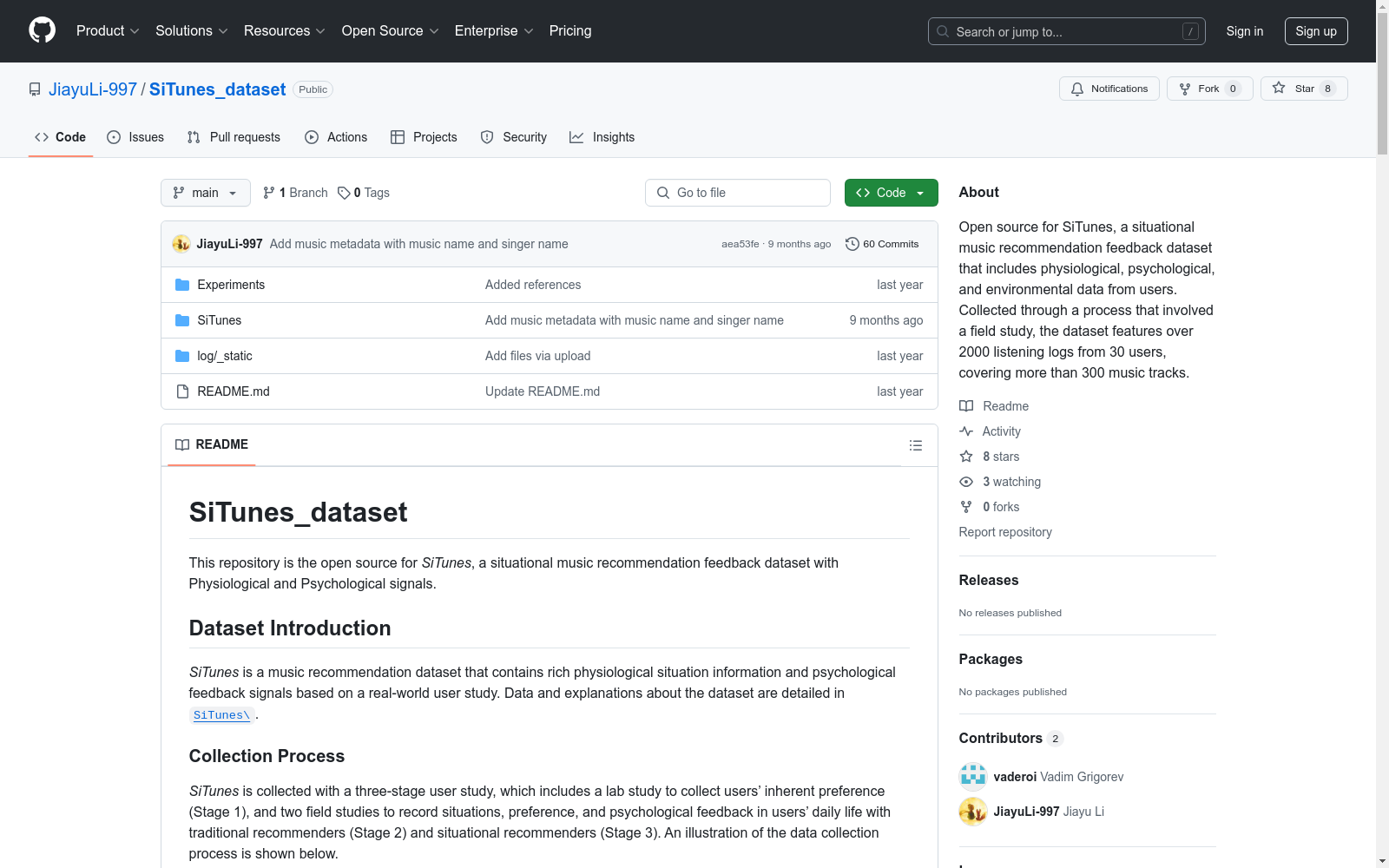Click the SiTunes\ code link in README

click(221, 715)
